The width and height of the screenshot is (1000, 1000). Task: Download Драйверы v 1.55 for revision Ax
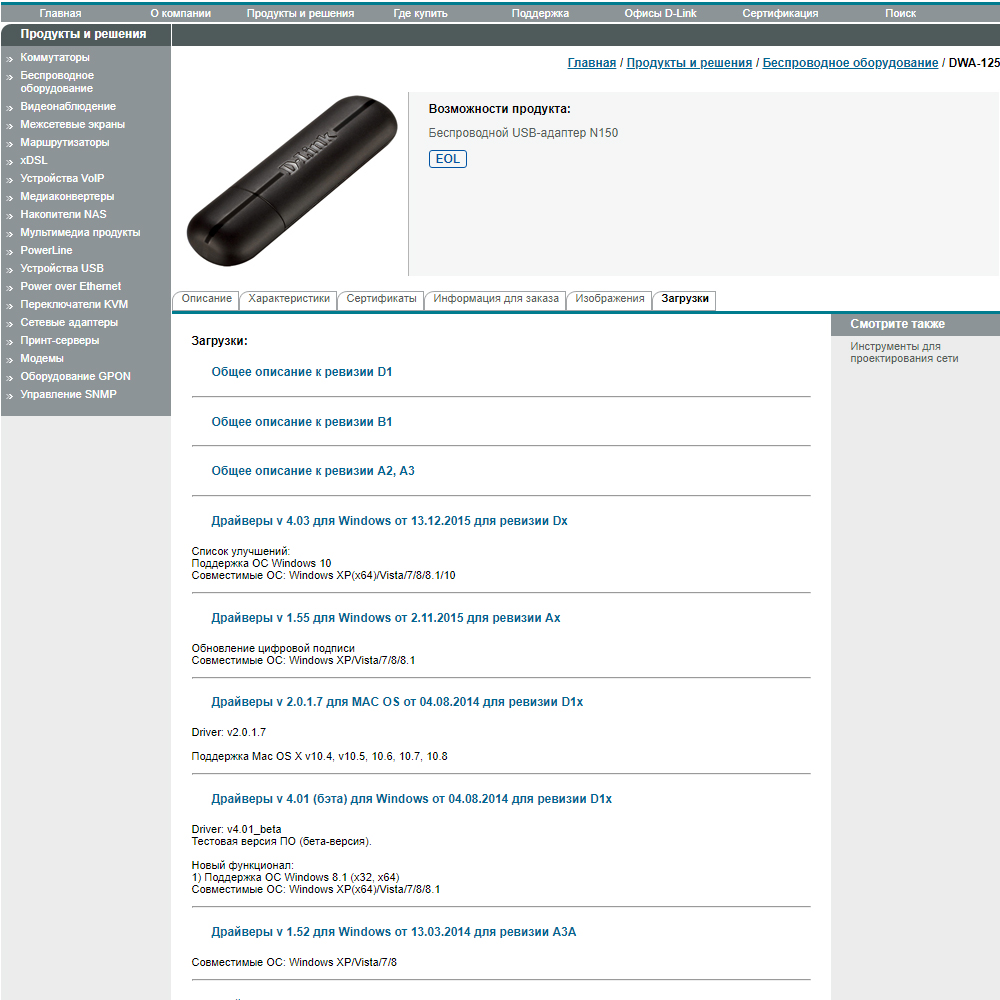pos(386,618)
